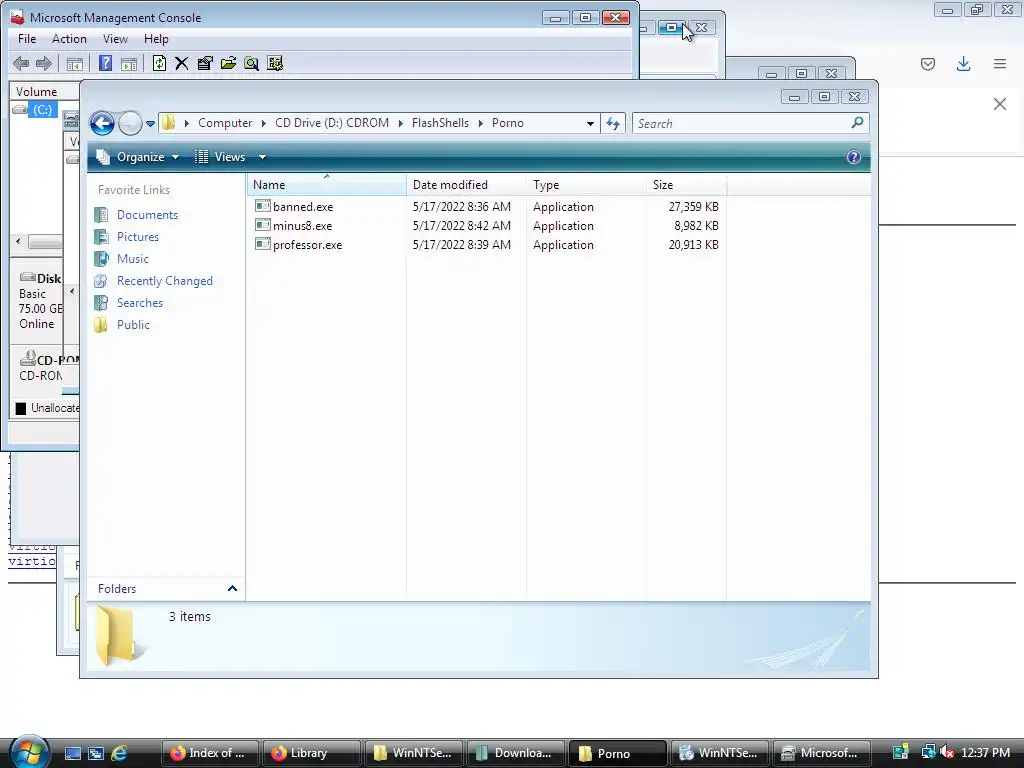Image resolution: width=1024 pixels, height=768 pixels.
Task: Expand the Views dropdown arrow
Action: point(262,157)
